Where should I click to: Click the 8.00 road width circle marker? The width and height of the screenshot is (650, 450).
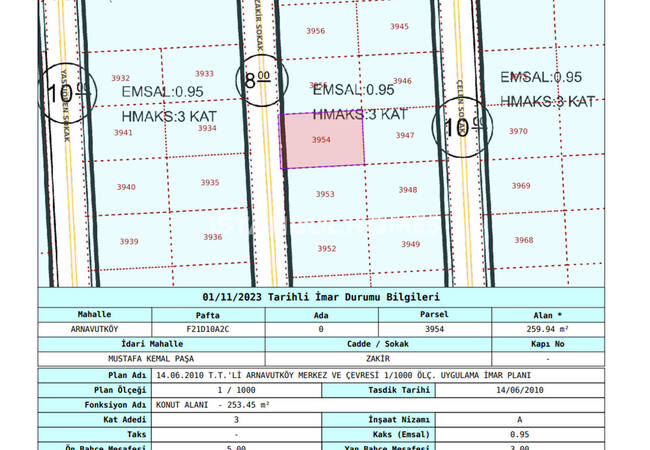pos(252,77)
